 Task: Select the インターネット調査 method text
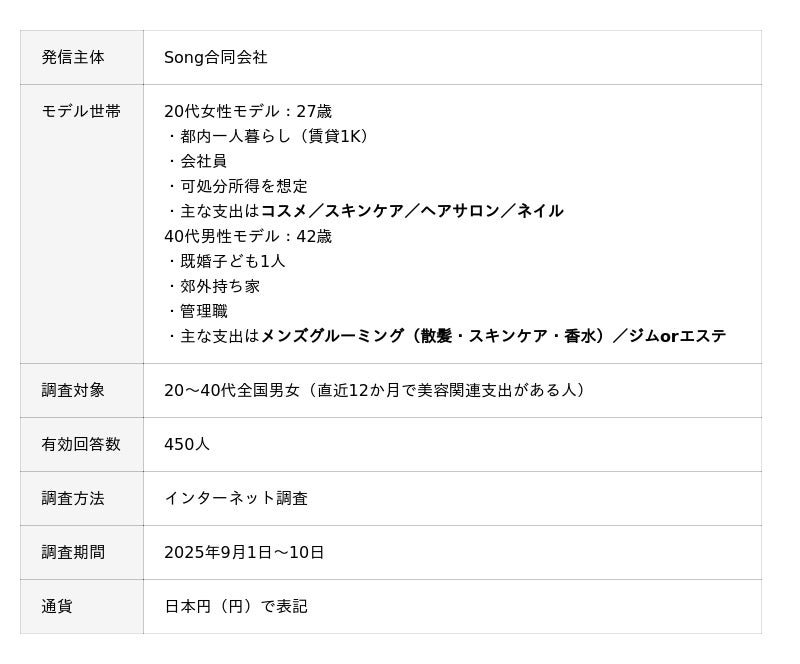click(236, 499)
